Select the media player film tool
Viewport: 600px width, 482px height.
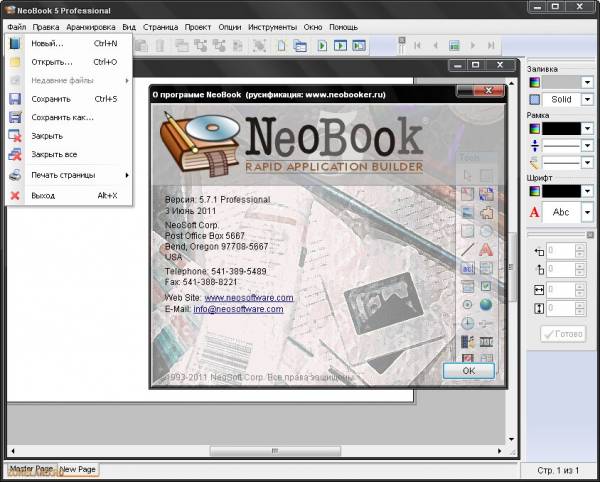tap(467, 342)
